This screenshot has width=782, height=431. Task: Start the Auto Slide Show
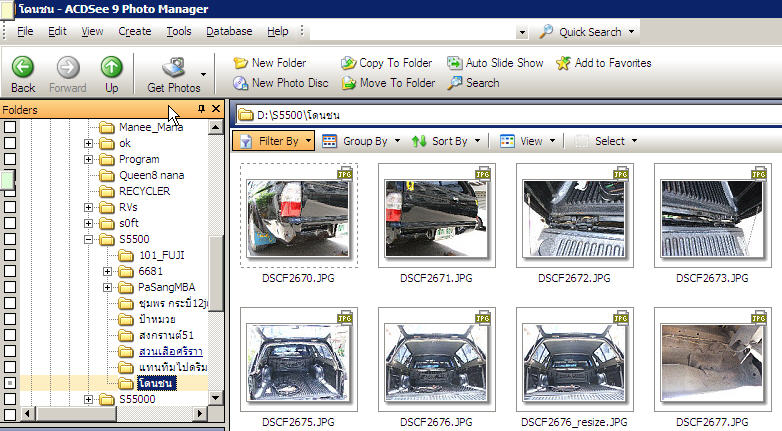click(455, 63)
